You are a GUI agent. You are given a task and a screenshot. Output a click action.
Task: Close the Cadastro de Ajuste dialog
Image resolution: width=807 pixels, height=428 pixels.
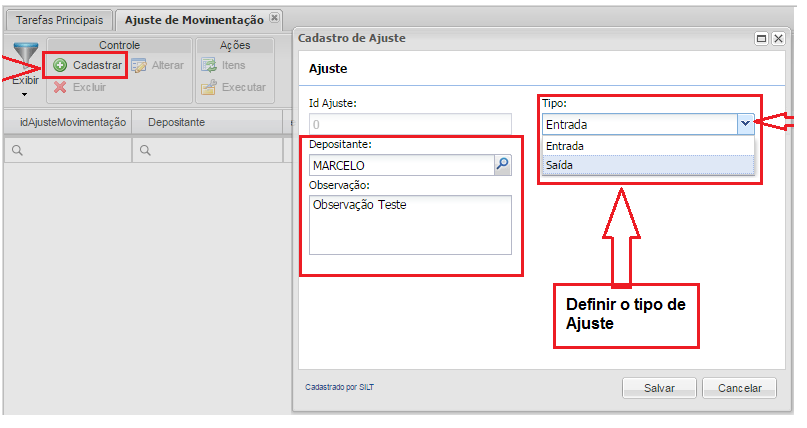tap(777, 39)
